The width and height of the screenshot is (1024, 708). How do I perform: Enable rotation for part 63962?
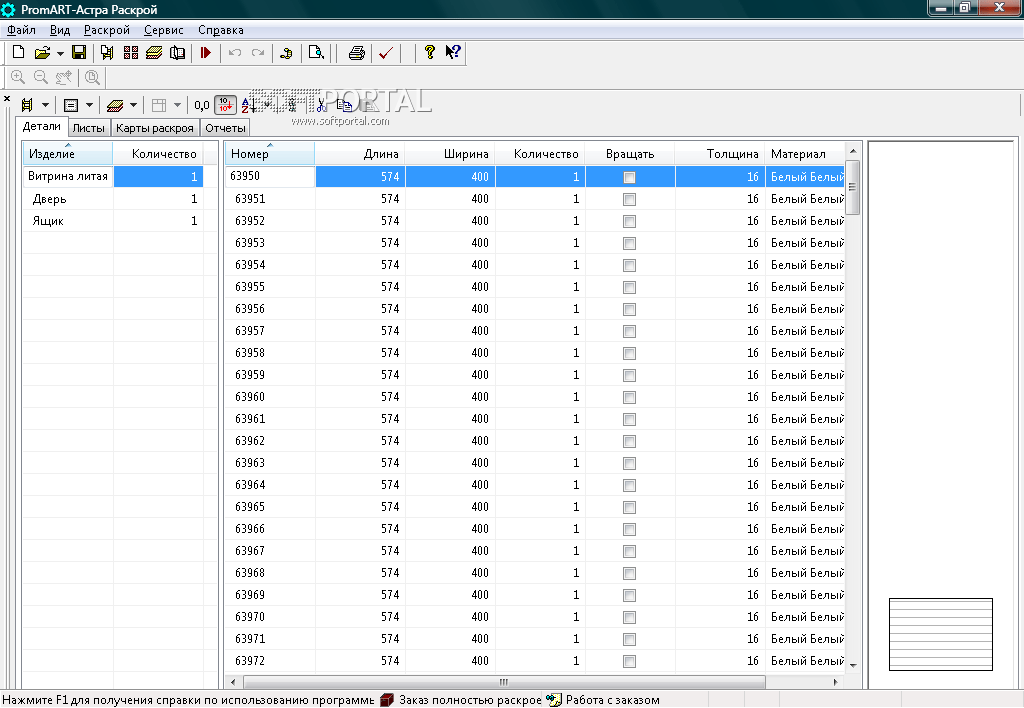629,441
